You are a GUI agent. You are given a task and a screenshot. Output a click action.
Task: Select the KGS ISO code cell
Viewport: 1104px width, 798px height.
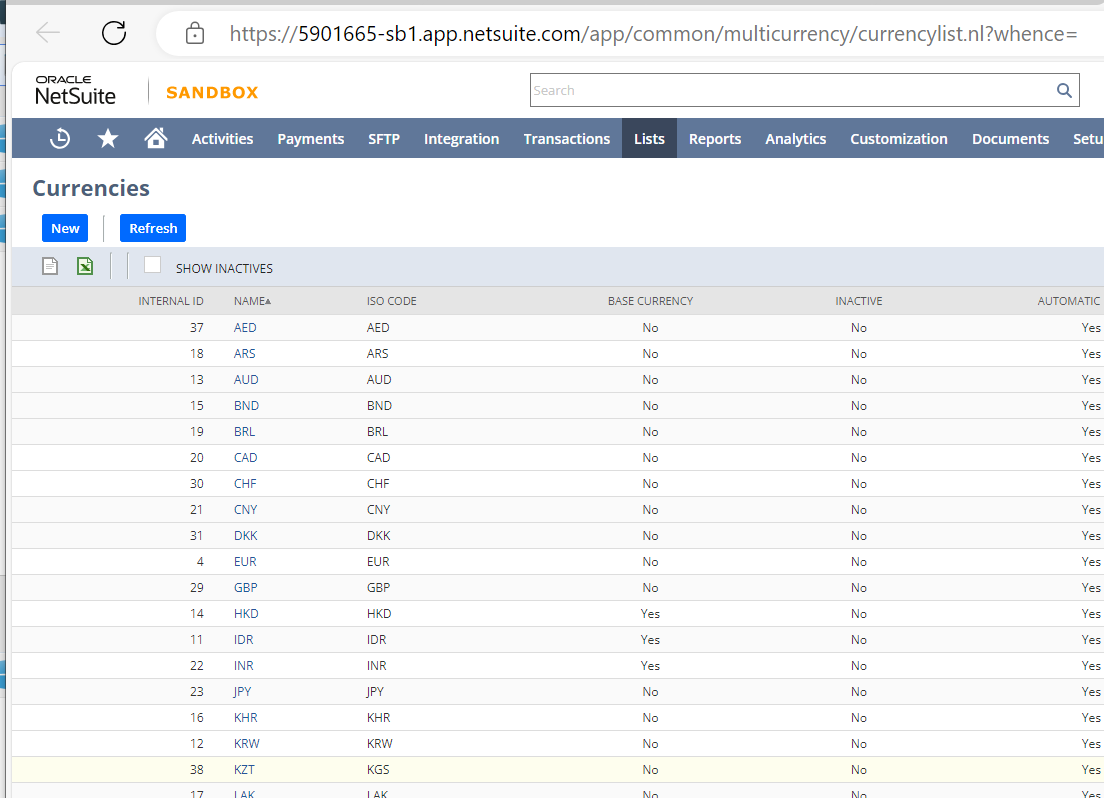coord(378,771)
